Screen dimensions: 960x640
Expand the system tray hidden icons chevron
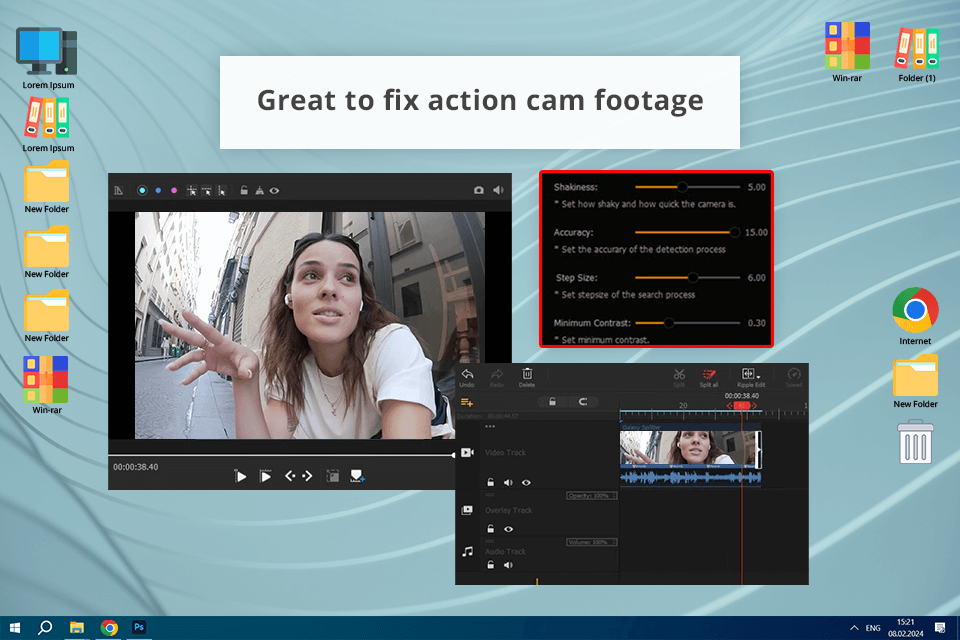tap(854, 628)
